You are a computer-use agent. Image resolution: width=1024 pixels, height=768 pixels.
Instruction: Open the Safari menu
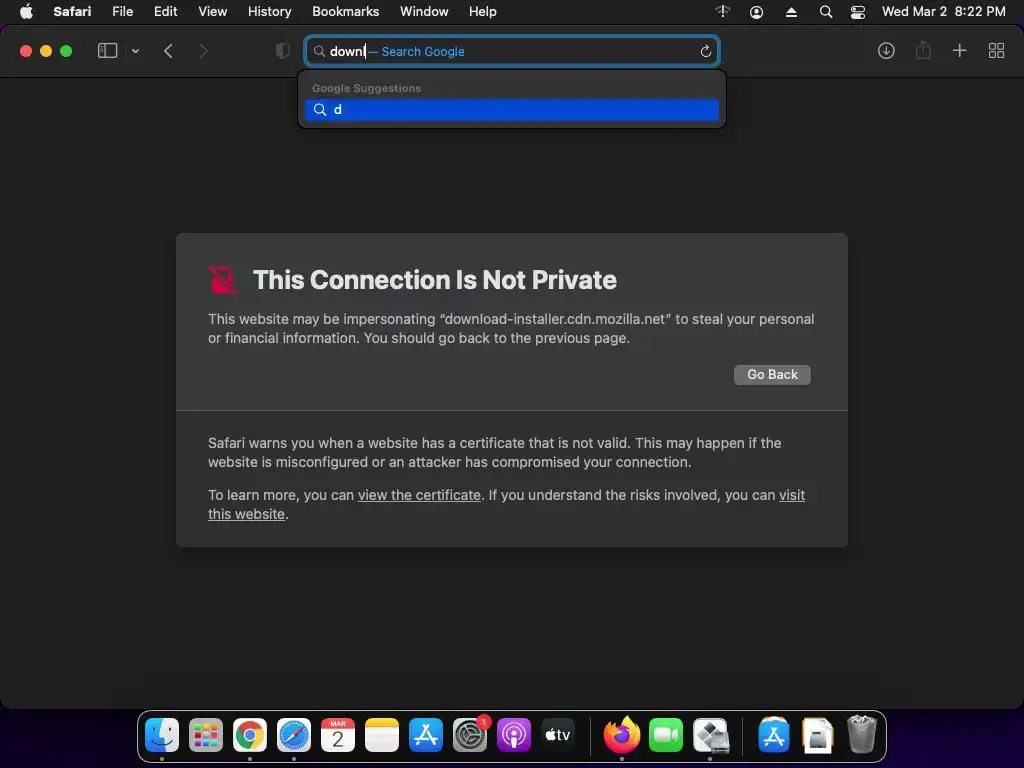[72, 12]
